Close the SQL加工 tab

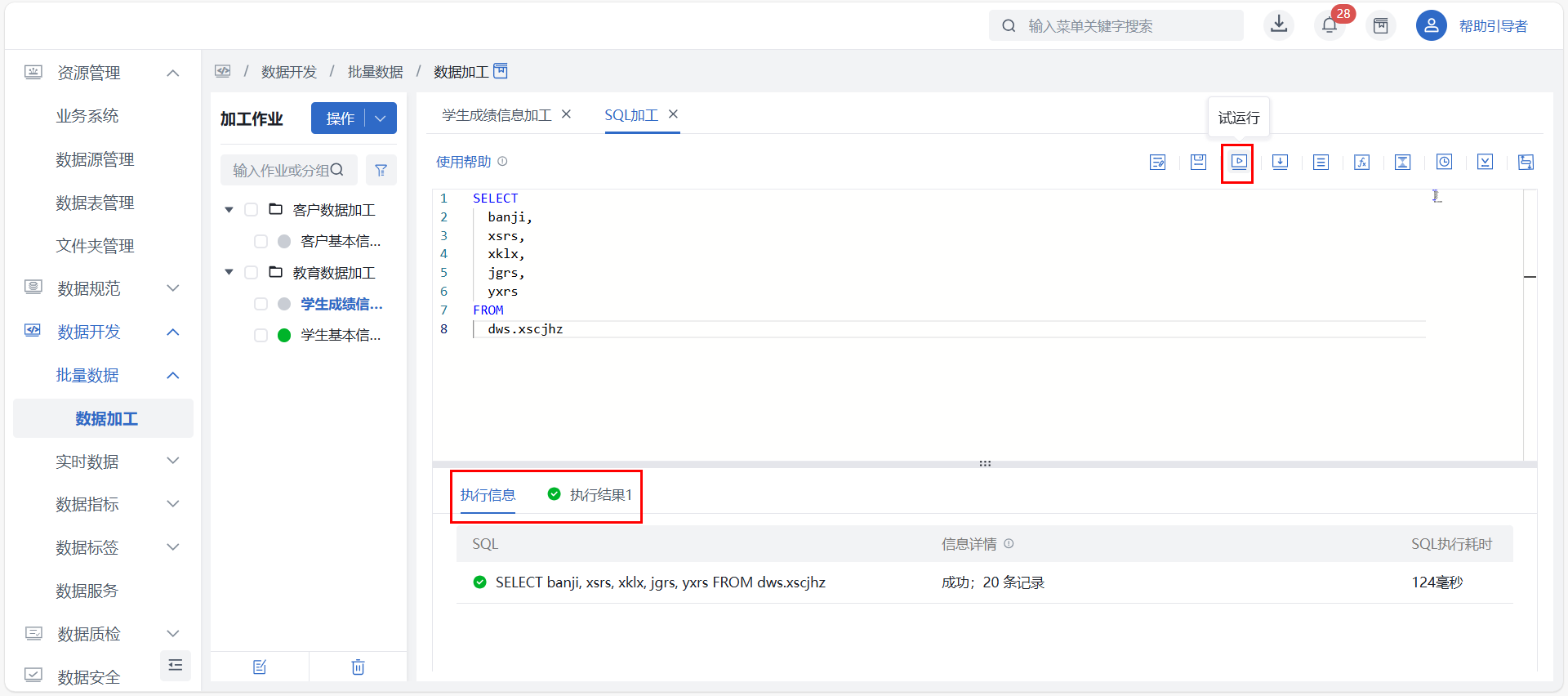tap(673, 114)
